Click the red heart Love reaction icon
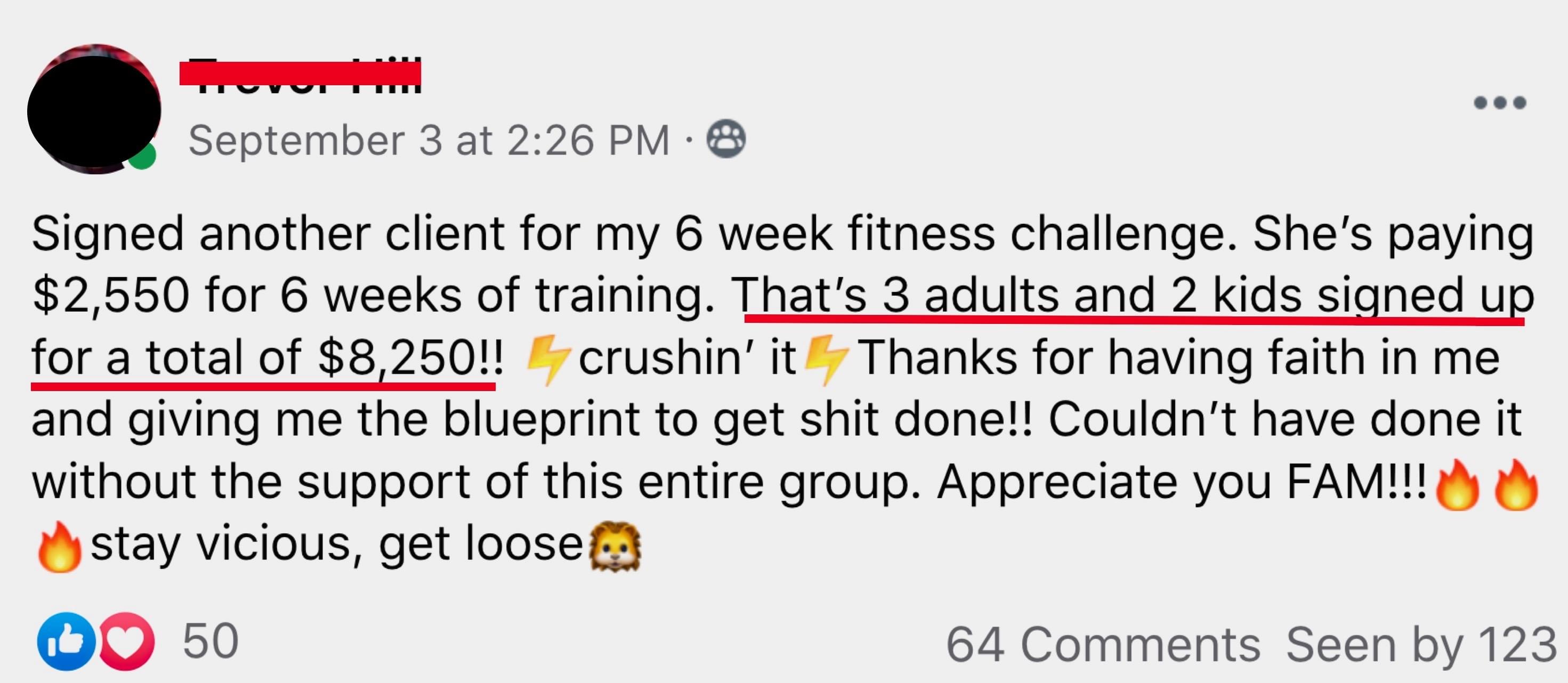This screenshot has width=1568, height=683. [x=126, y=641]
